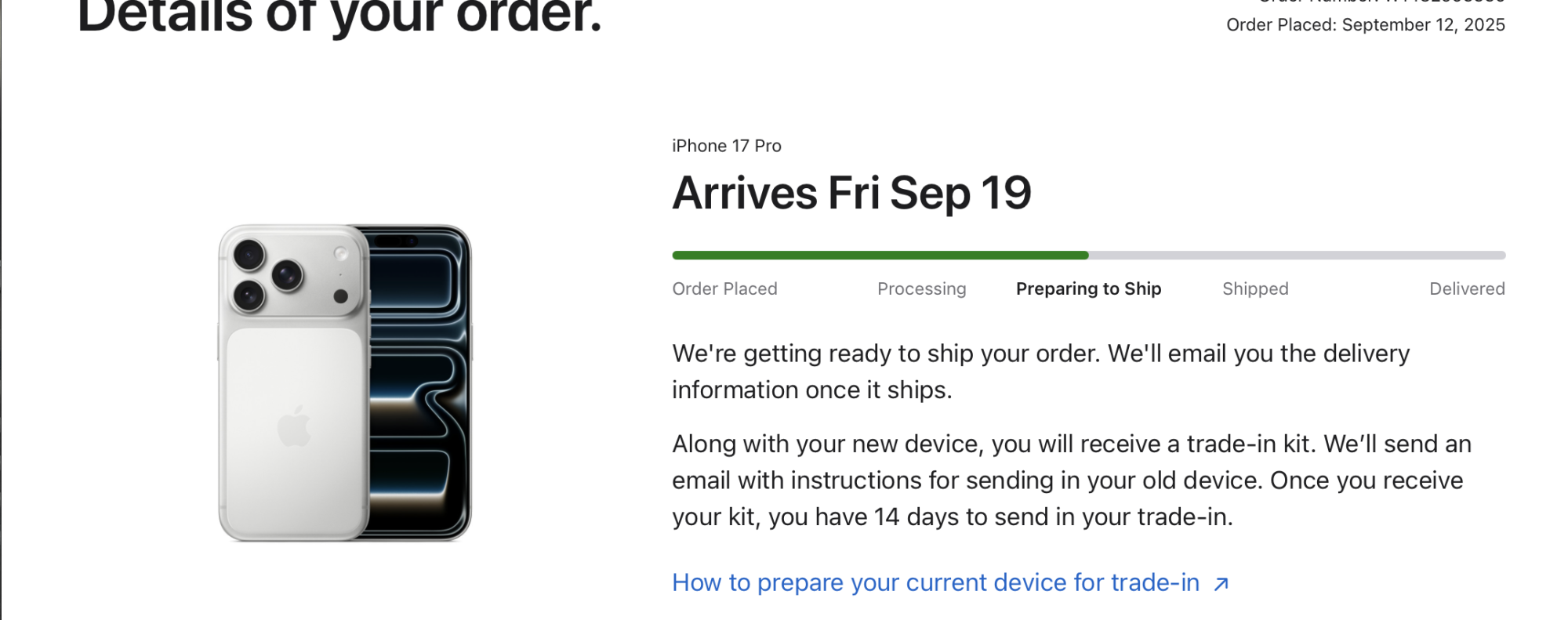Click the Arrives Fri Sep 19 heading

[x=851, y=193]
